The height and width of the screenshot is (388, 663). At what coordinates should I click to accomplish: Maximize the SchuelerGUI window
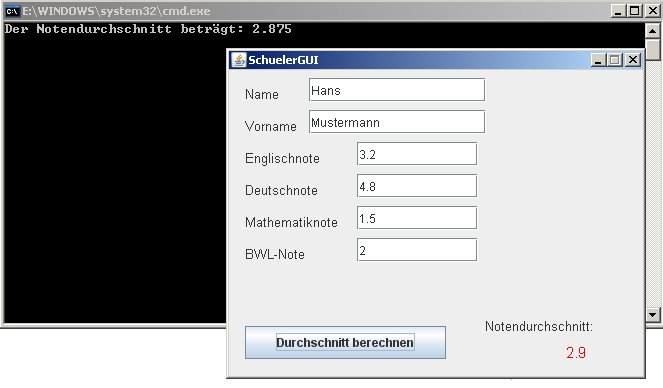[x=615, y=60]
